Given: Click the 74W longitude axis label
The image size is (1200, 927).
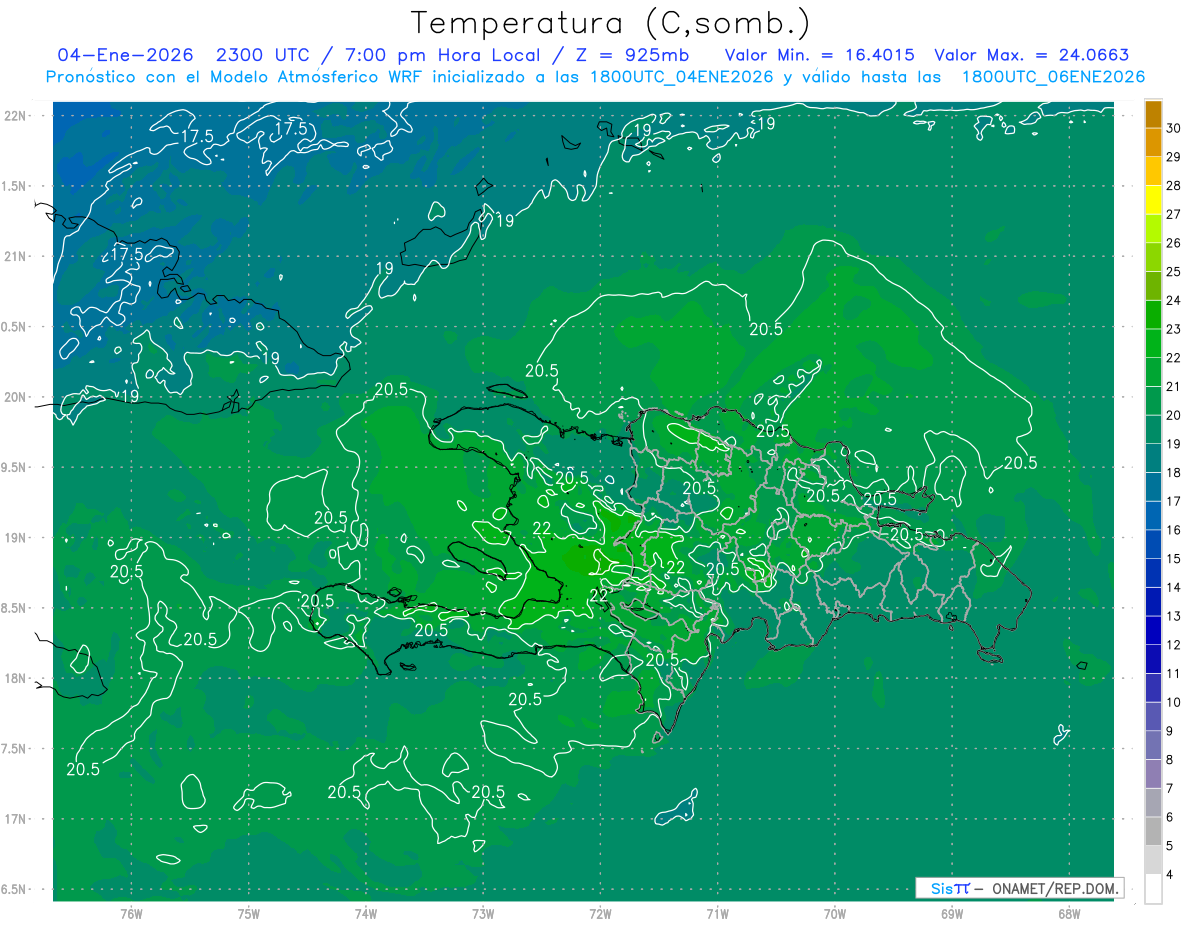Looking at the screenshot, I should click(365, 913).
